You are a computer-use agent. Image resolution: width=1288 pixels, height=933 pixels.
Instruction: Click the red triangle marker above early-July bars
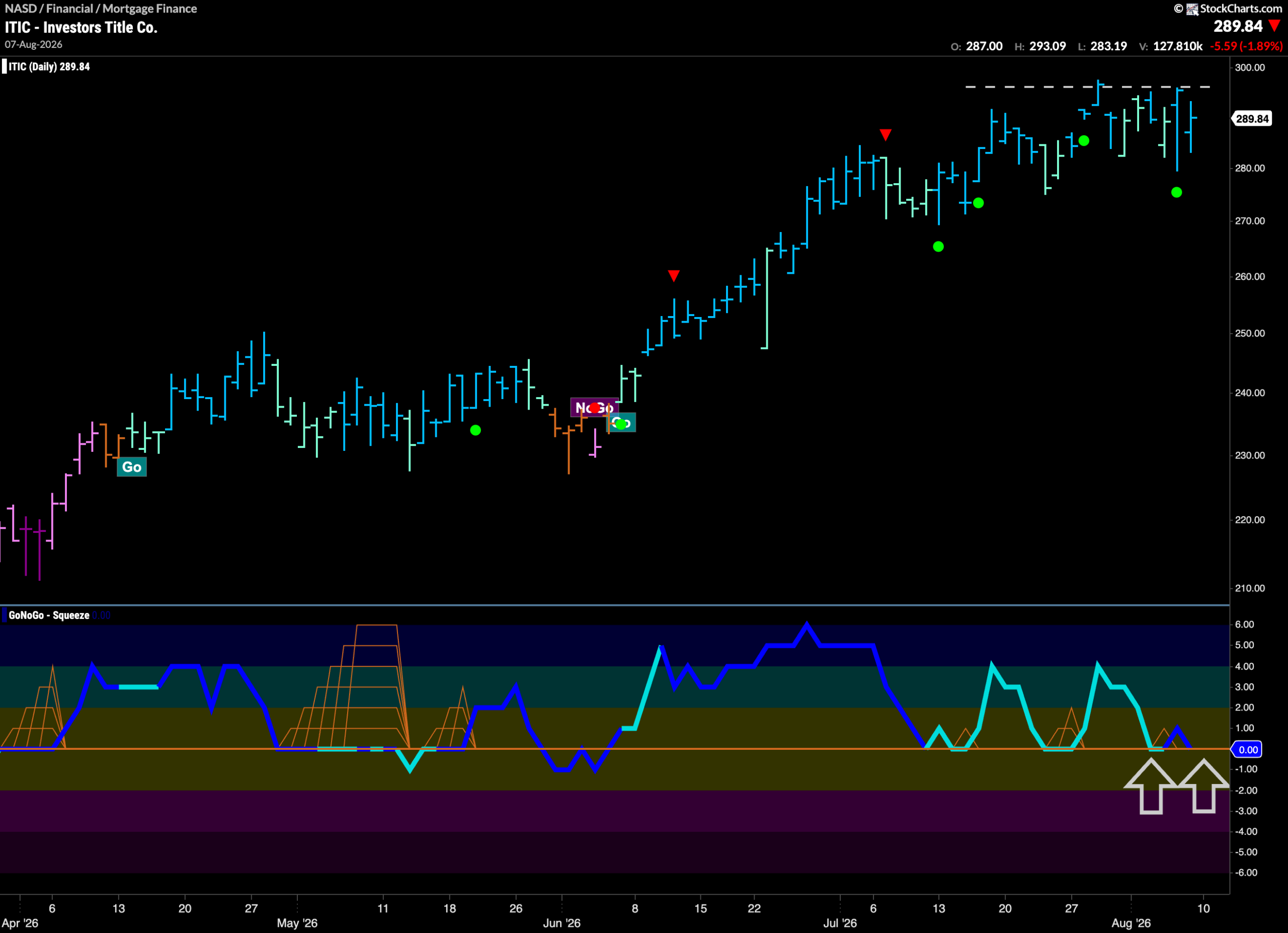pyautogui.click(x=886, y=134)
